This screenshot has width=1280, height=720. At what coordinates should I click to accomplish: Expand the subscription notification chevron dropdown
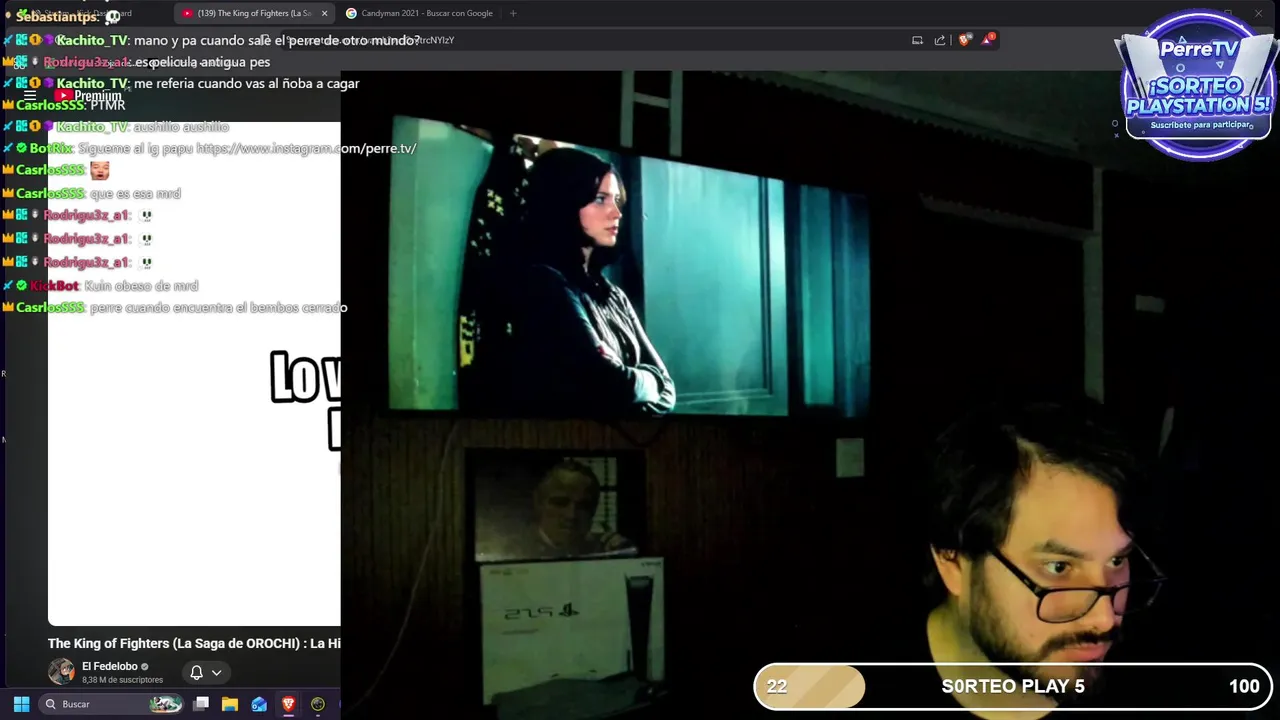tap(216, 673)
